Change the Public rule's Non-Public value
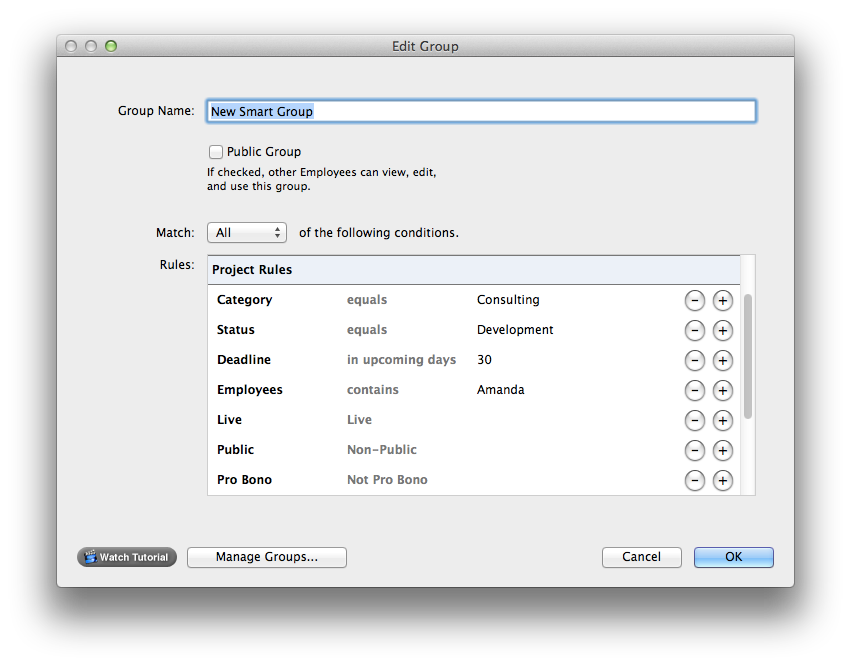Viewport: 851px width, 666px height. [382, 449]
